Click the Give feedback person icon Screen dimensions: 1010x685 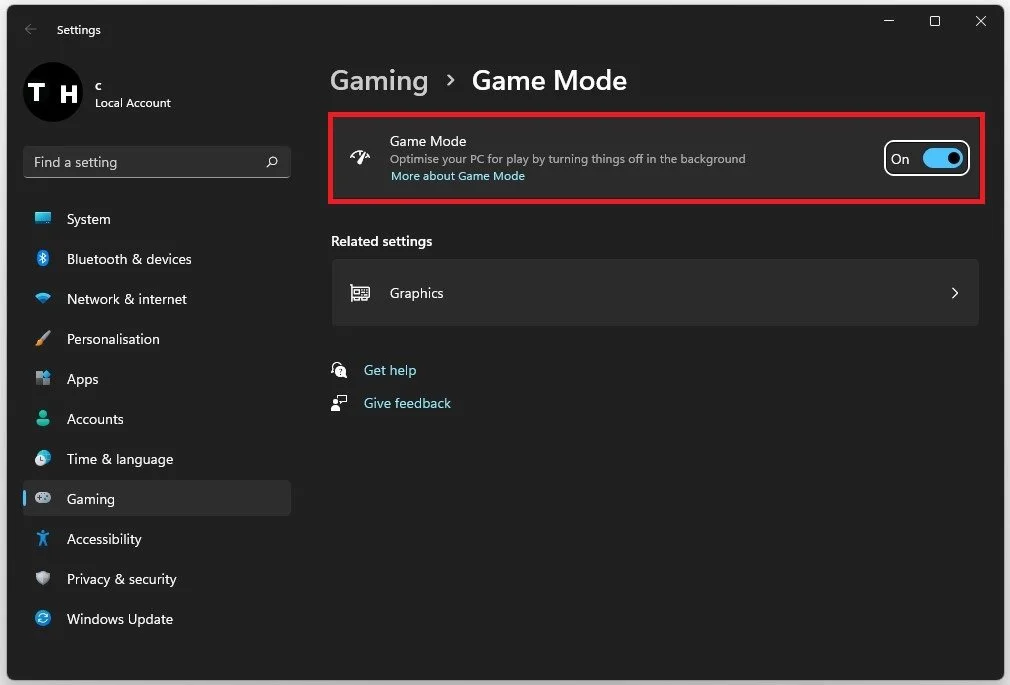[x=339, y=403]
